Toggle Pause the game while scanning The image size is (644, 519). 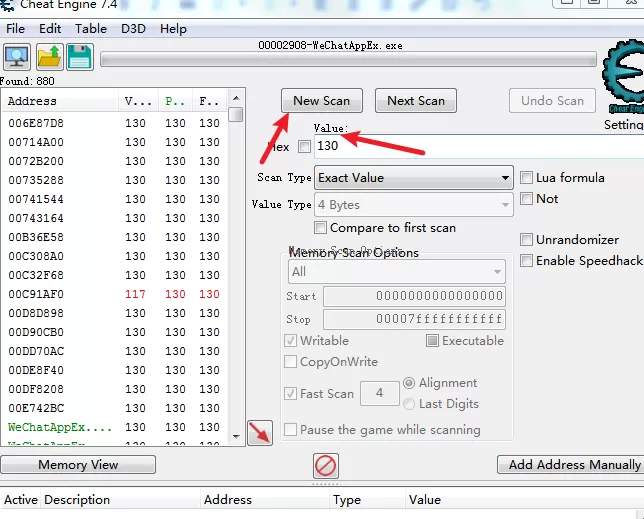(x=291, y=430)
